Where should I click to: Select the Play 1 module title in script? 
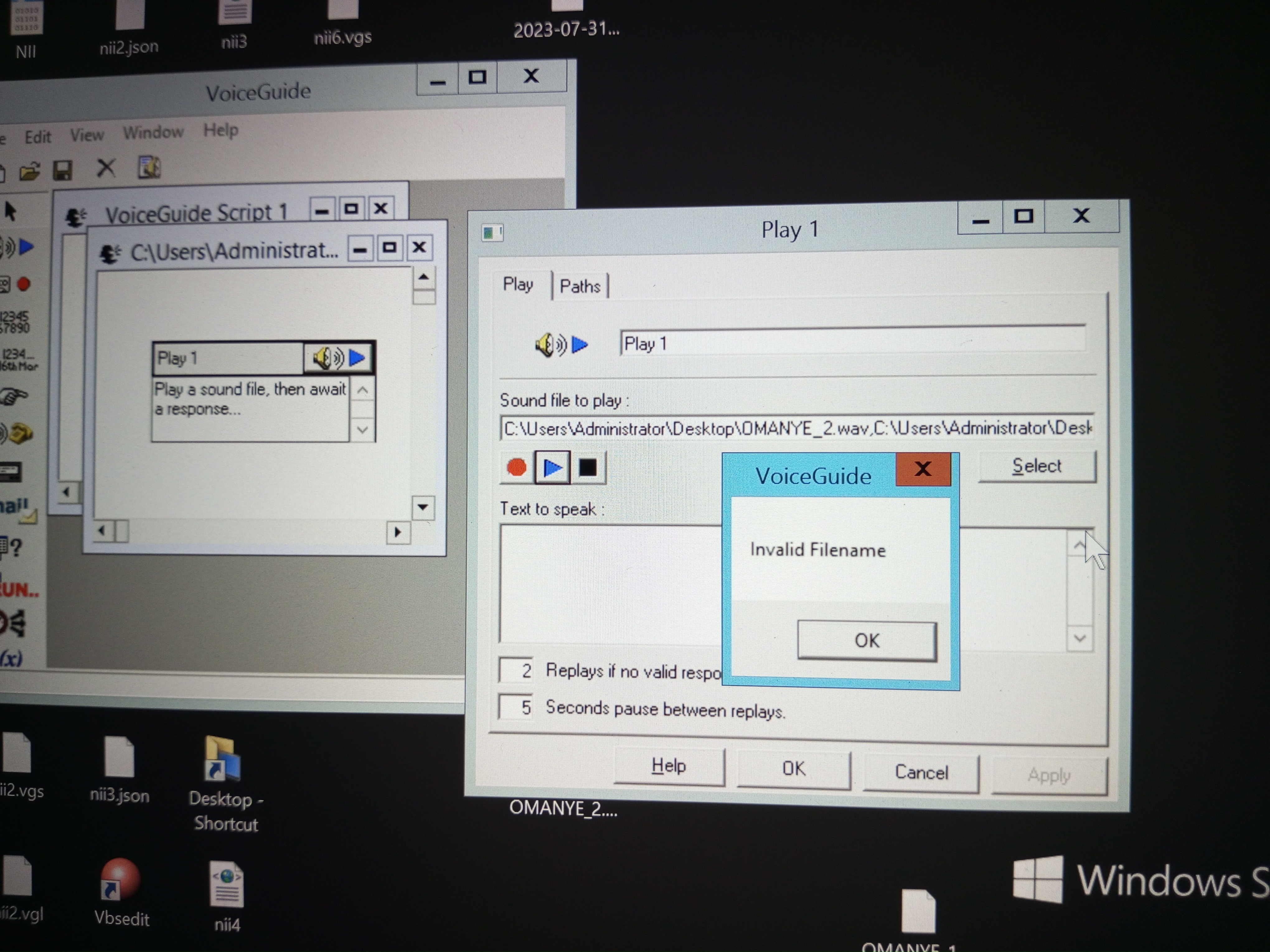tap(227, 359)
